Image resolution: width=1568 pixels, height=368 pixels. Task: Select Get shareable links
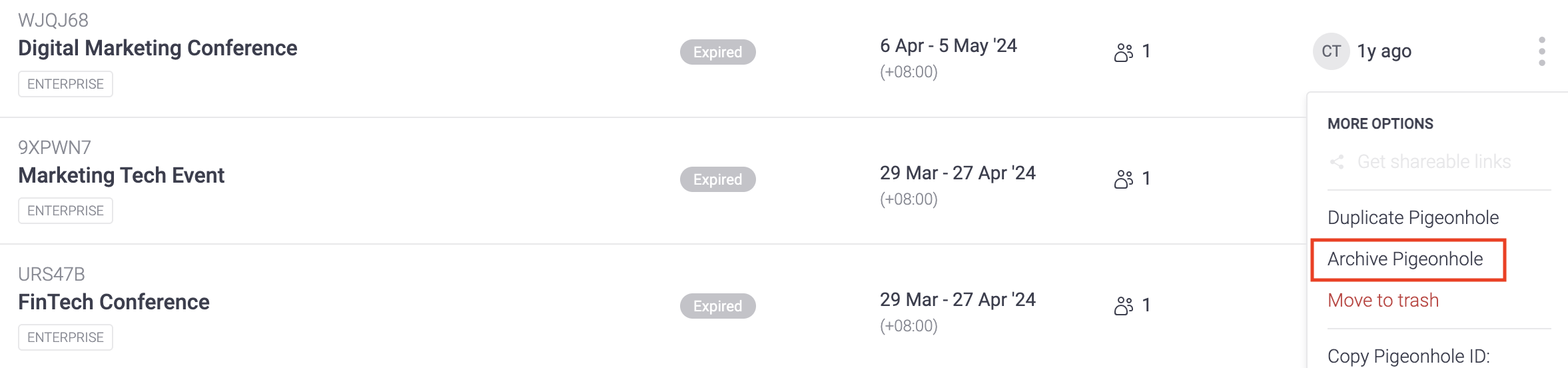[1433, 162]
